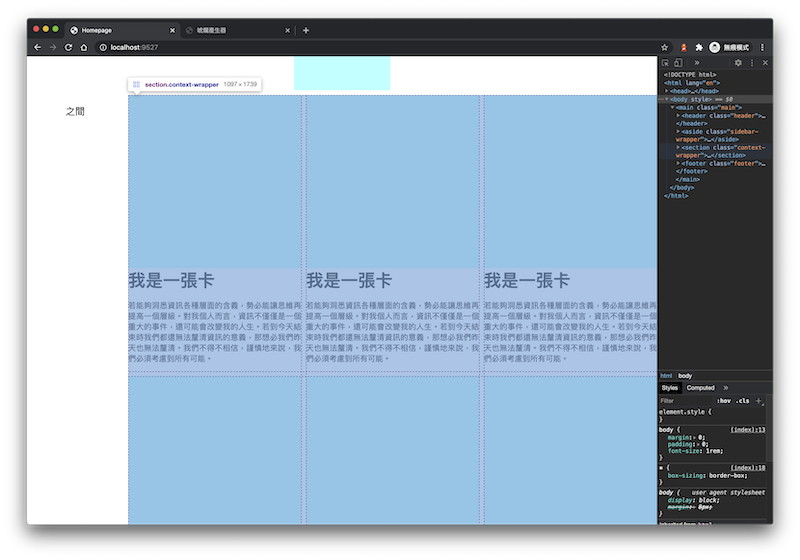Go back with the browser back arrow
Image resolution: width=800 pixels, height=560 pixels.
(x=37, y=47)
